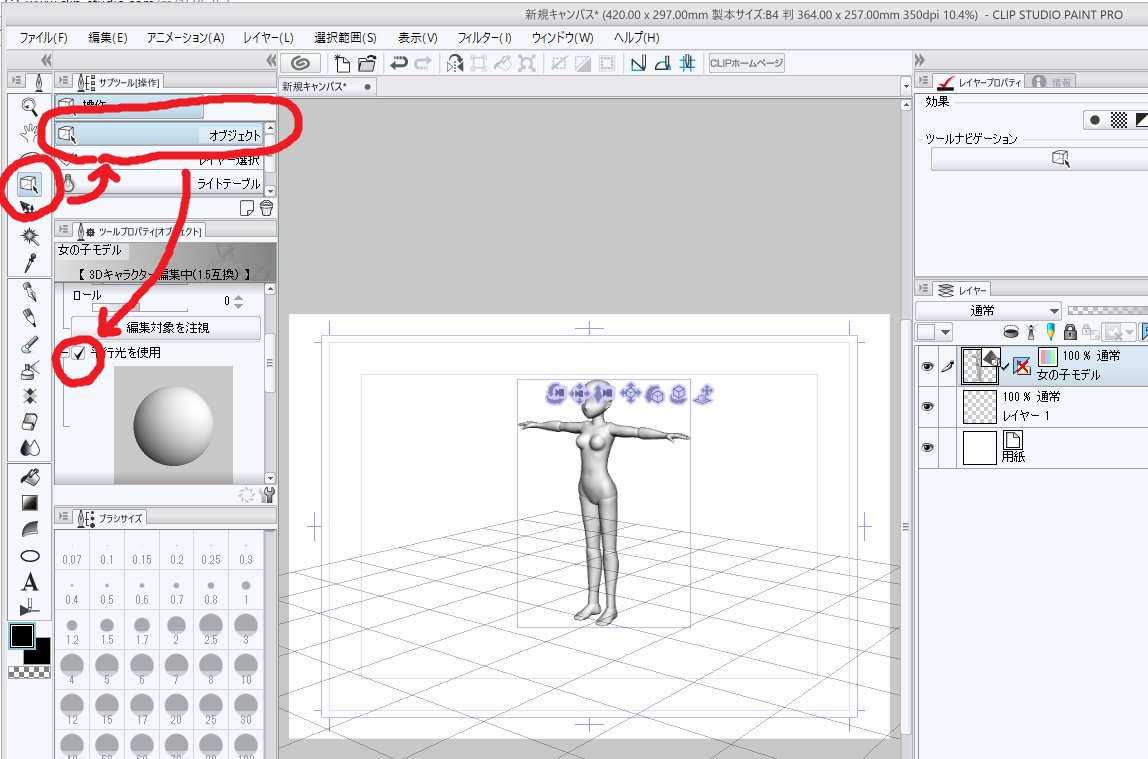
Task: Click the Open file folder icon
Action: click(x=367, y=64)
